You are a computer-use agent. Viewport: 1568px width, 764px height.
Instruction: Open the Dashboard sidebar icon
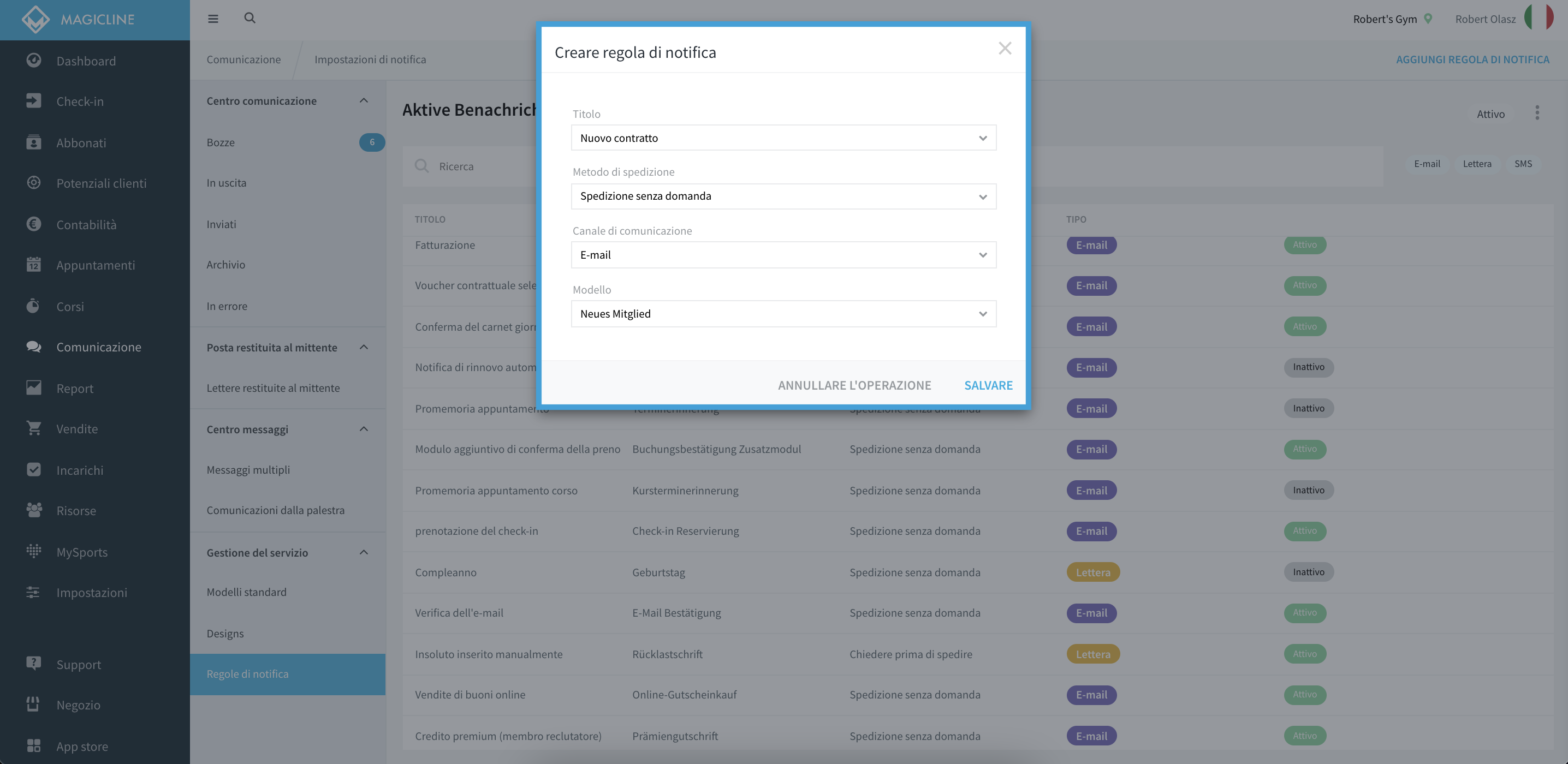tap(33, 60)
